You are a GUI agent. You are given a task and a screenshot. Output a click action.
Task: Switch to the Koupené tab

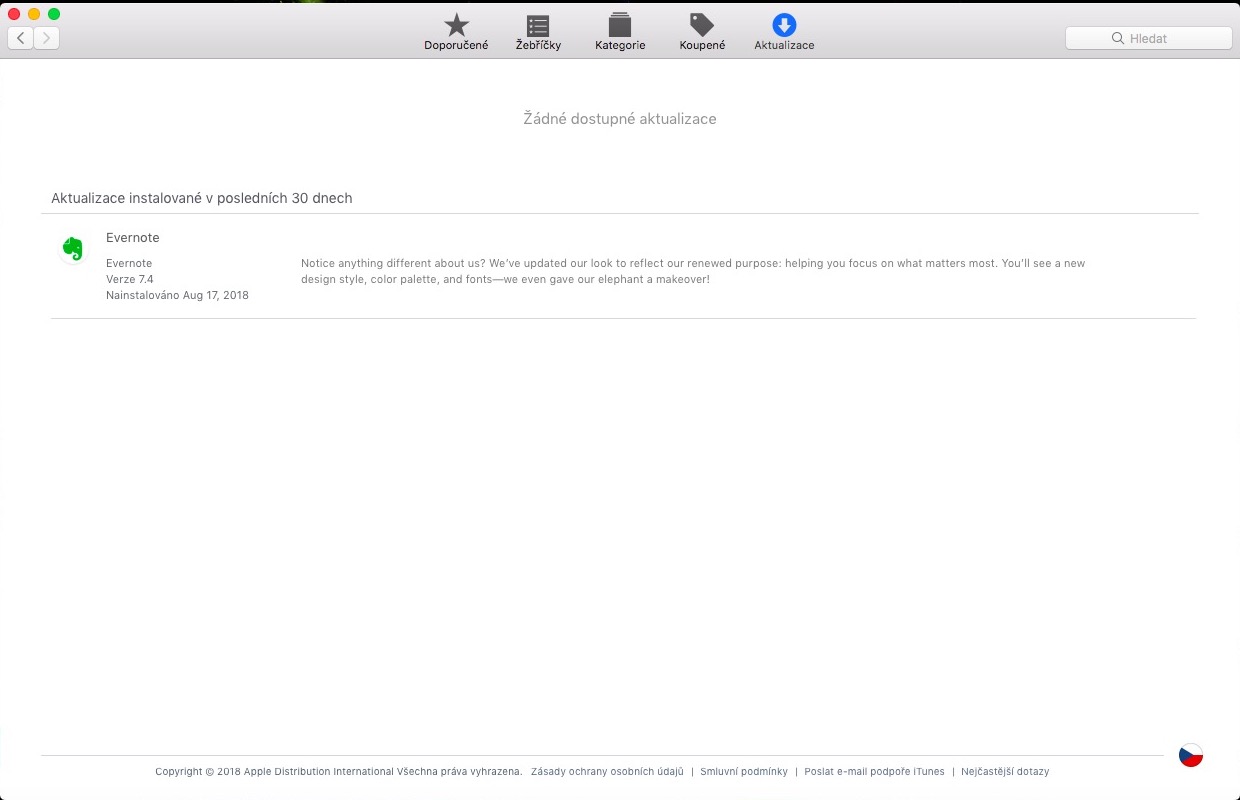click(701, 32)
